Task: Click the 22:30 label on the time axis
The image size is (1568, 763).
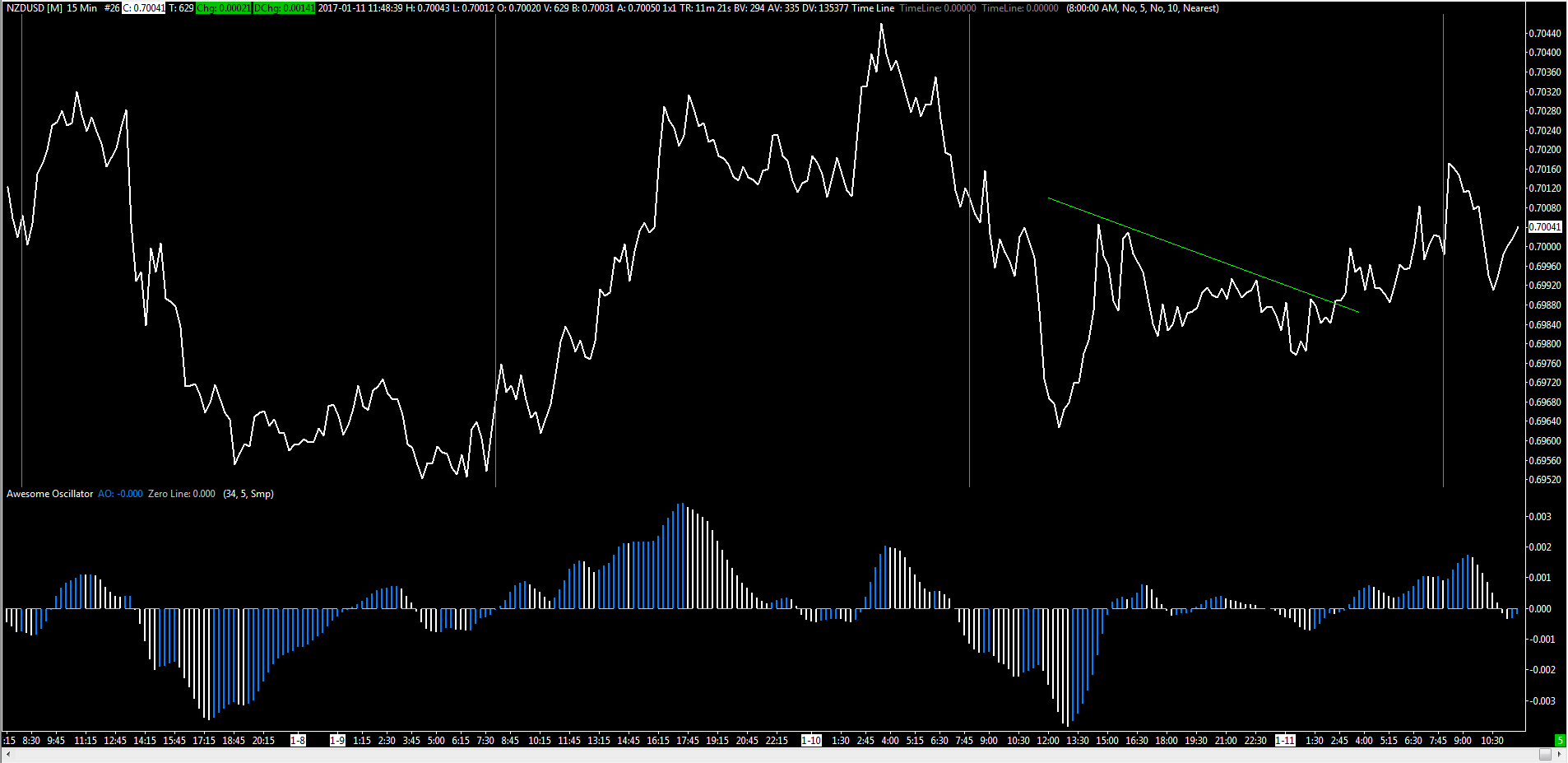Action: 1255,740
